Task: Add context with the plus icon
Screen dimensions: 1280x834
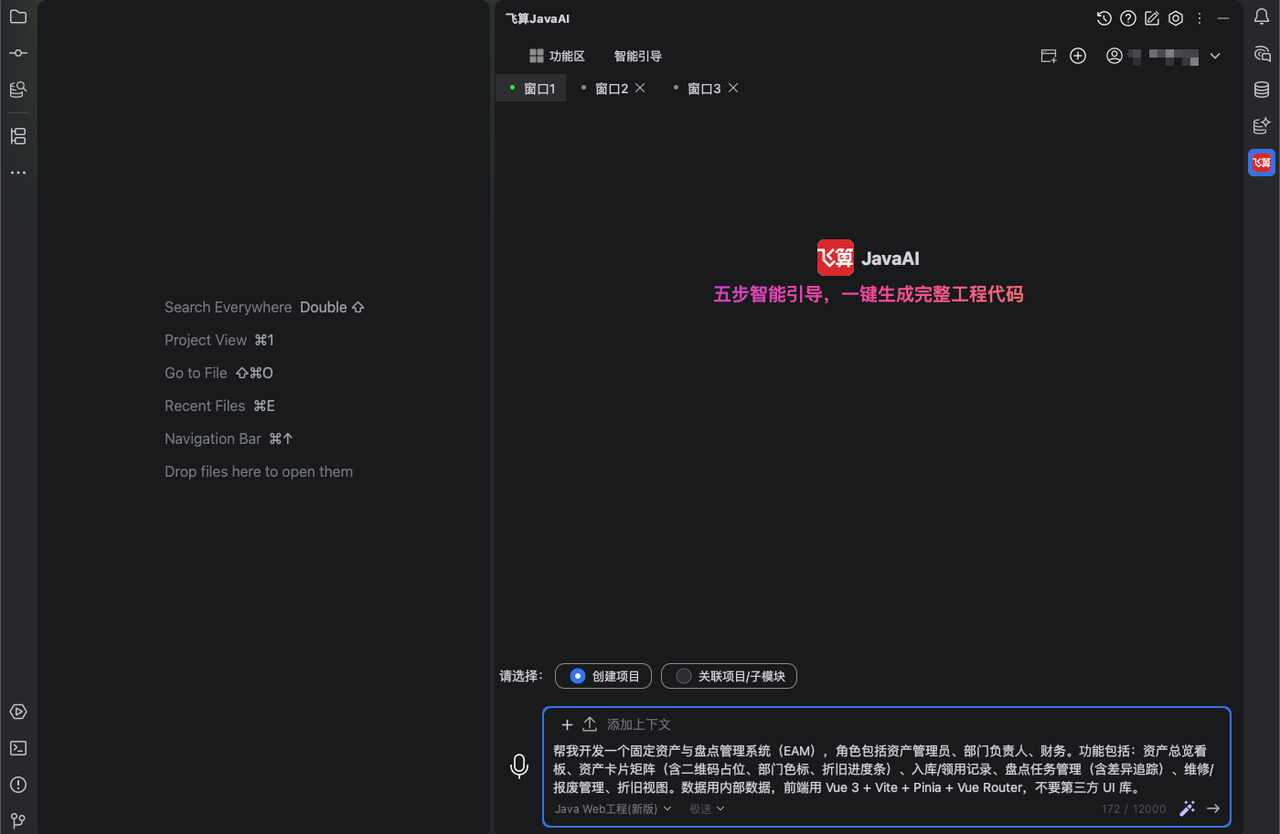Action: tap(567, 724)
